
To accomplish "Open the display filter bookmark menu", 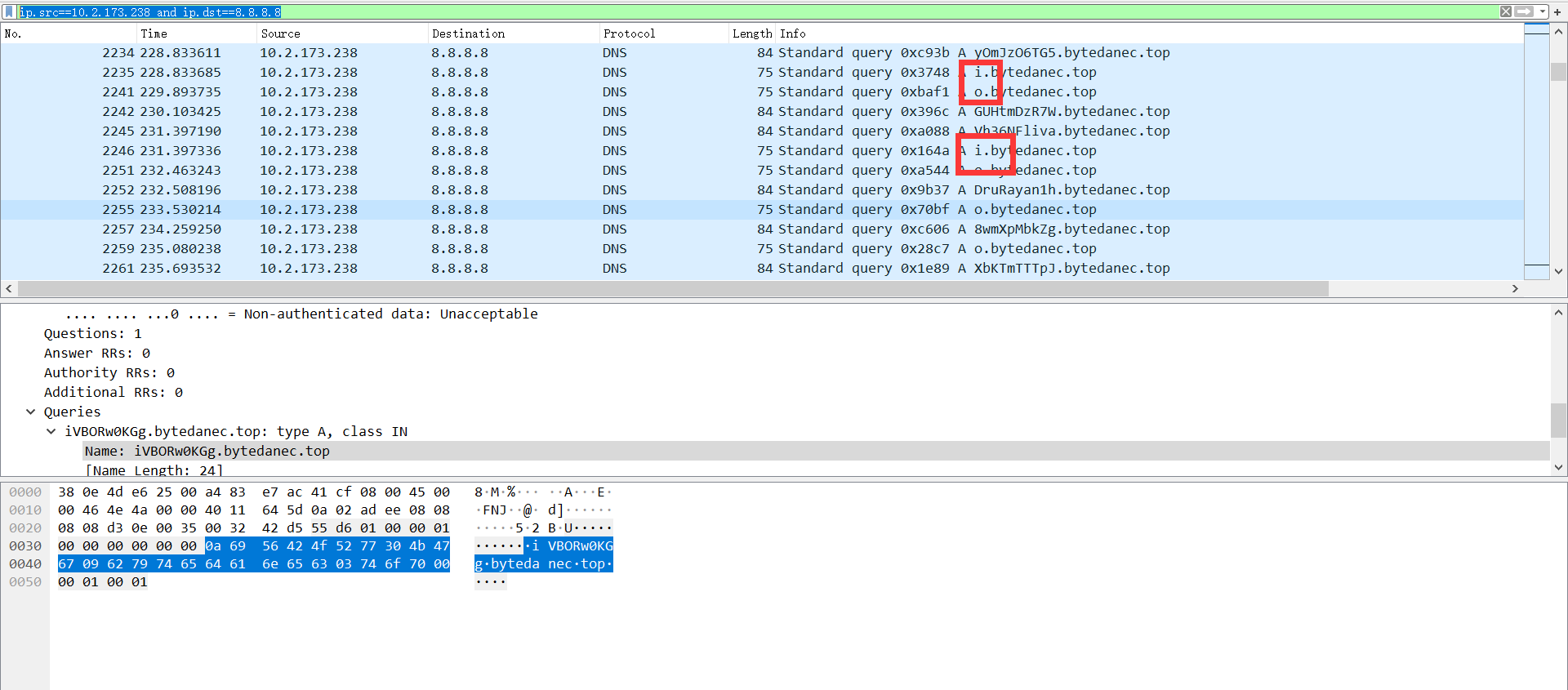I will click(10, 11).
